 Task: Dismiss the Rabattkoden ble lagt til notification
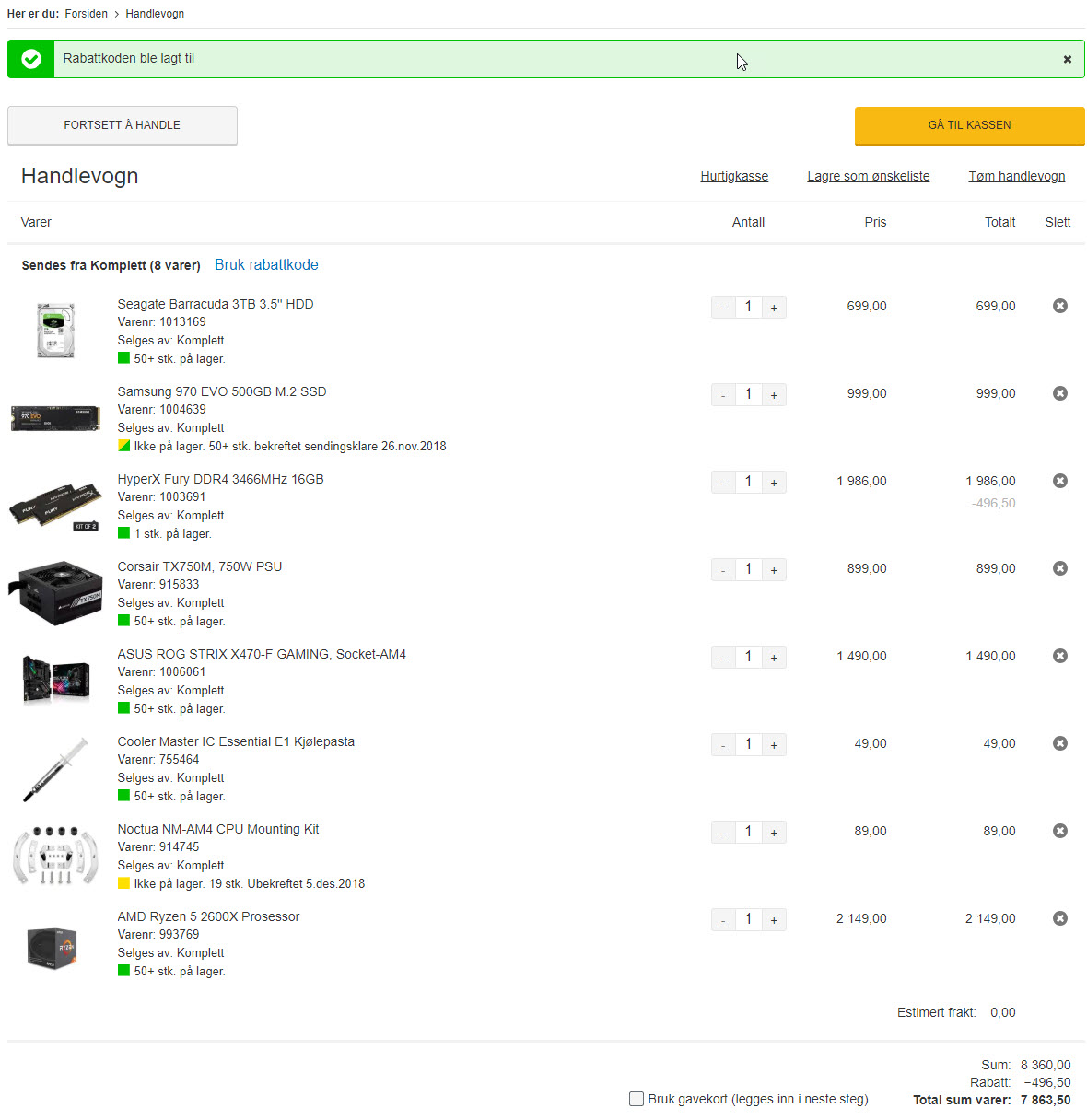point(1068,59)
